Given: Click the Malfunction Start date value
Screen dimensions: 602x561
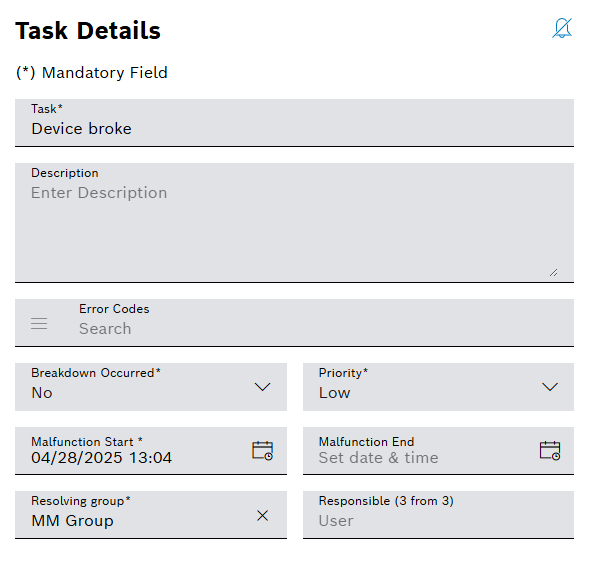Looking at the screenshot, I should pos(101,458).
